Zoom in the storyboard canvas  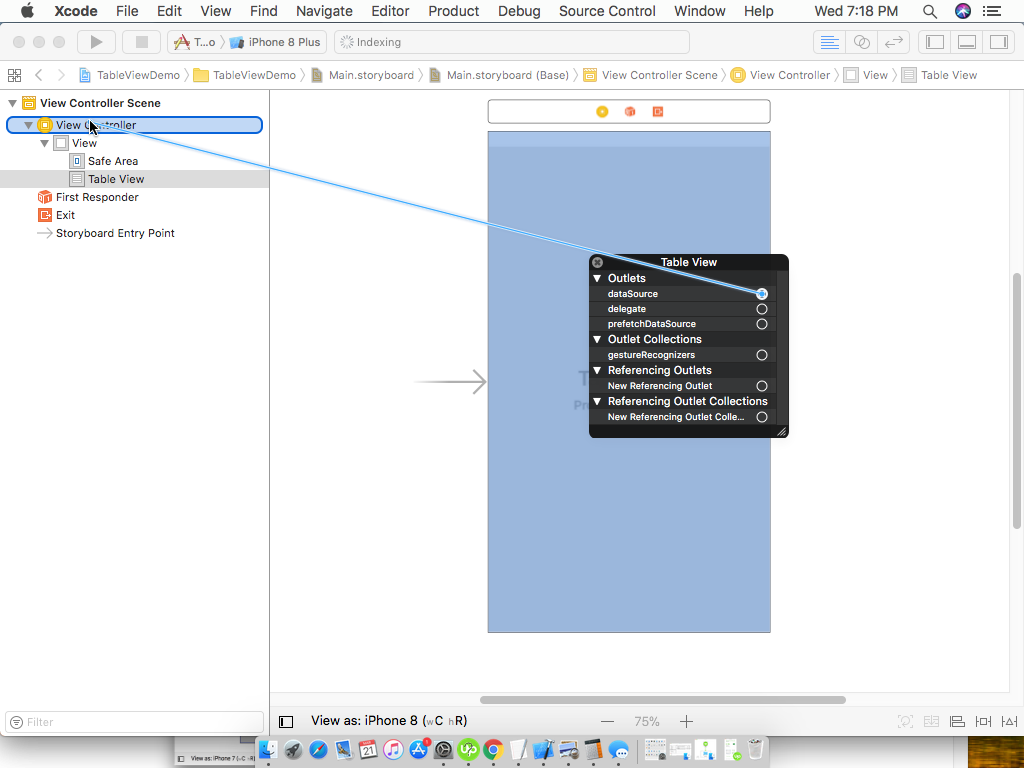(x=686, y=722)
